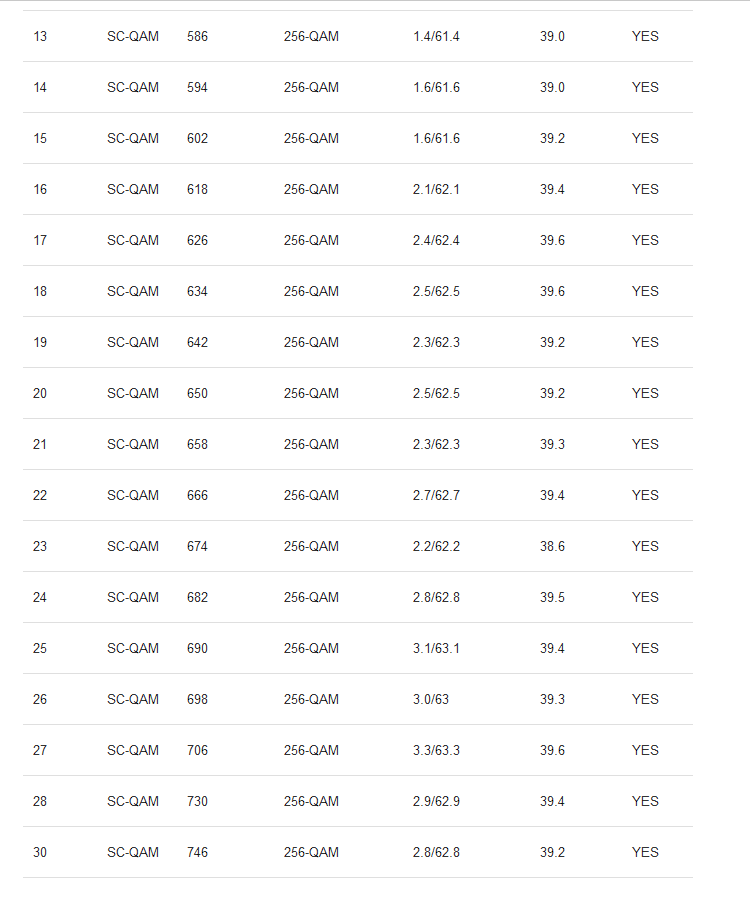
Task: Click SNR value 39.2 in channel 30 row
Action: pos(552,853)
